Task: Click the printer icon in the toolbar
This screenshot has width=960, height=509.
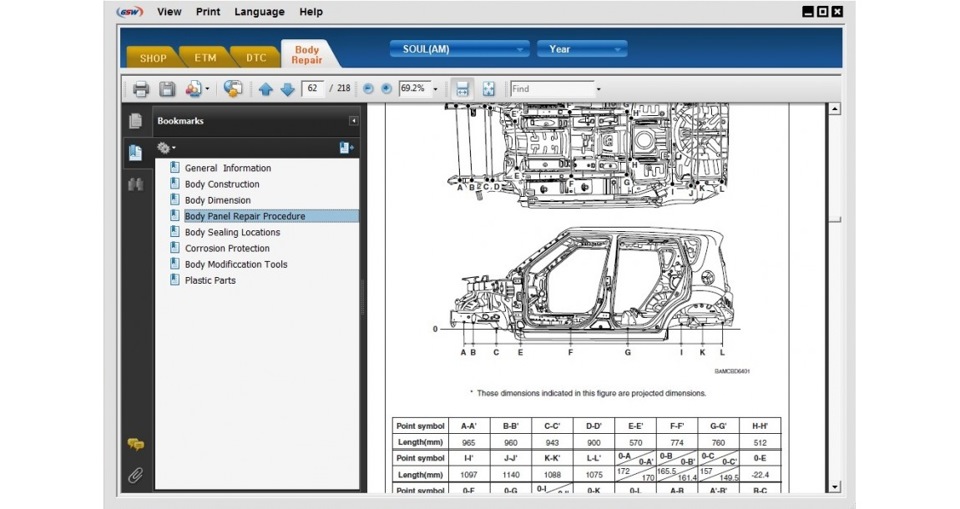Action: (141, 89)
